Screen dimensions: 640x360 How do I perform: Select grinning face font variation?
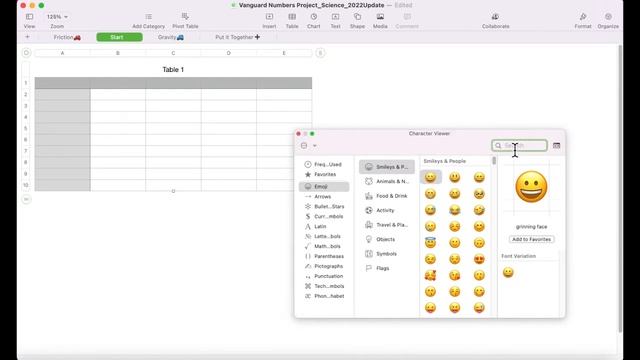point(508,272)
